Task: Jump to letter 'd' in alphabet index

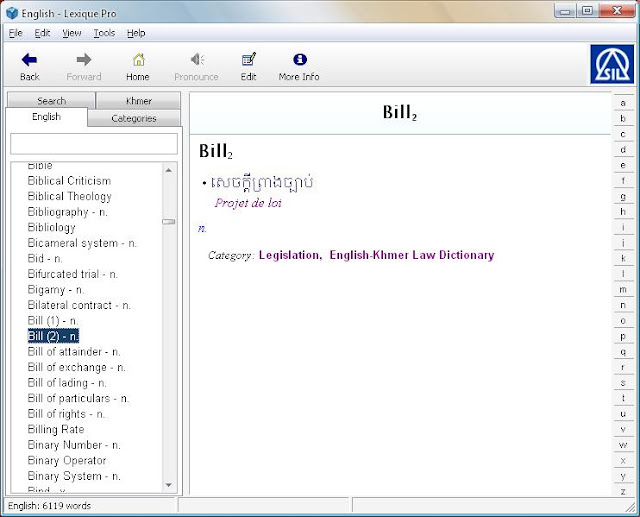Action: pyautogui.click(x=623, y=149)
